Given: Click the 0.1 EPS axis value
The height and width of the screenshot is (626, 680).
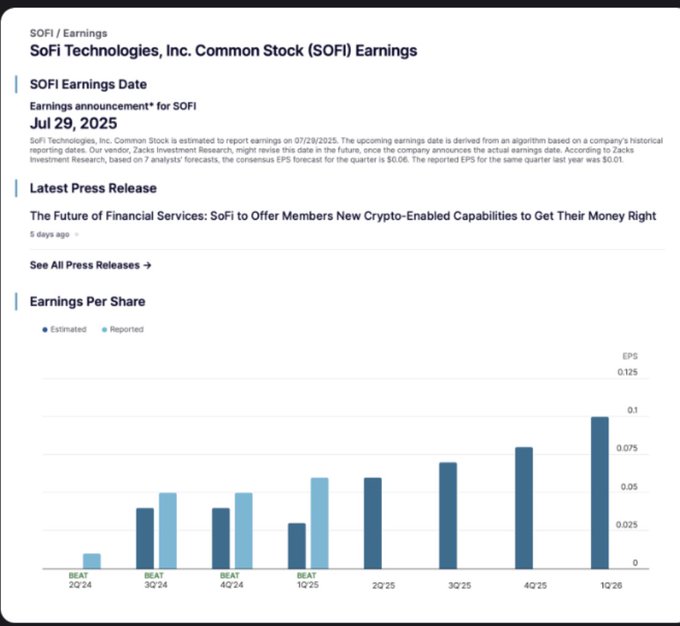Looking at the screenshot, I should click(x=632, y=410).
